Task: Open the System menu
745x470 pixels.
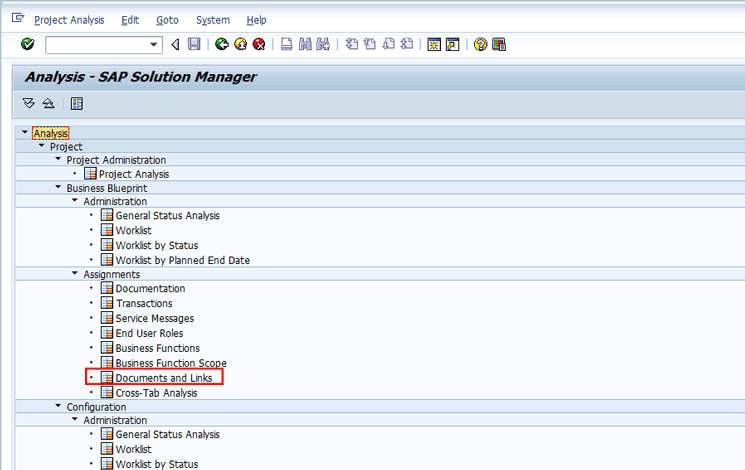Action: [x=213, y=20]
